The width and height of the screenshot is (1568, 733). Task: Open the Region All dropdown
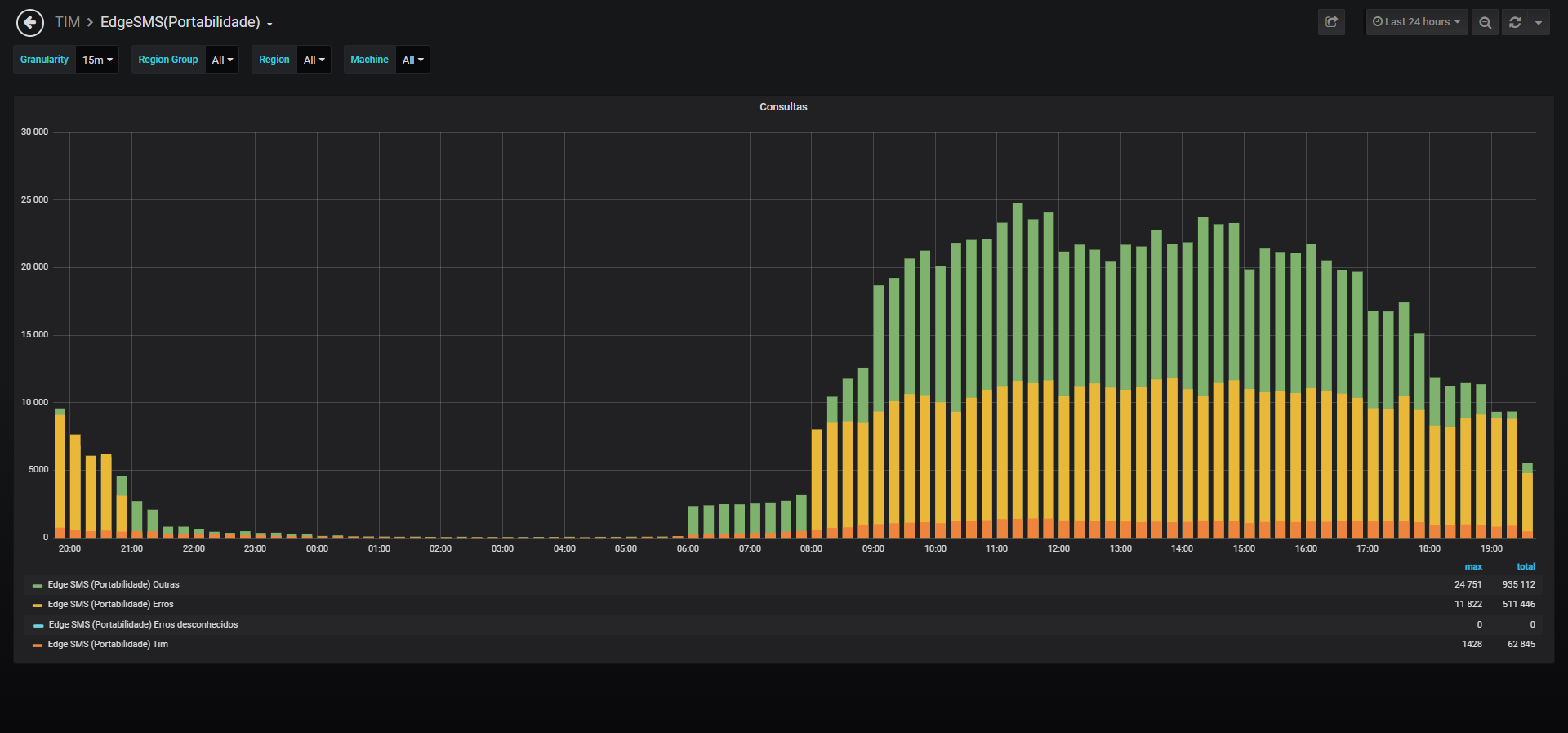(x=314, y=60)
